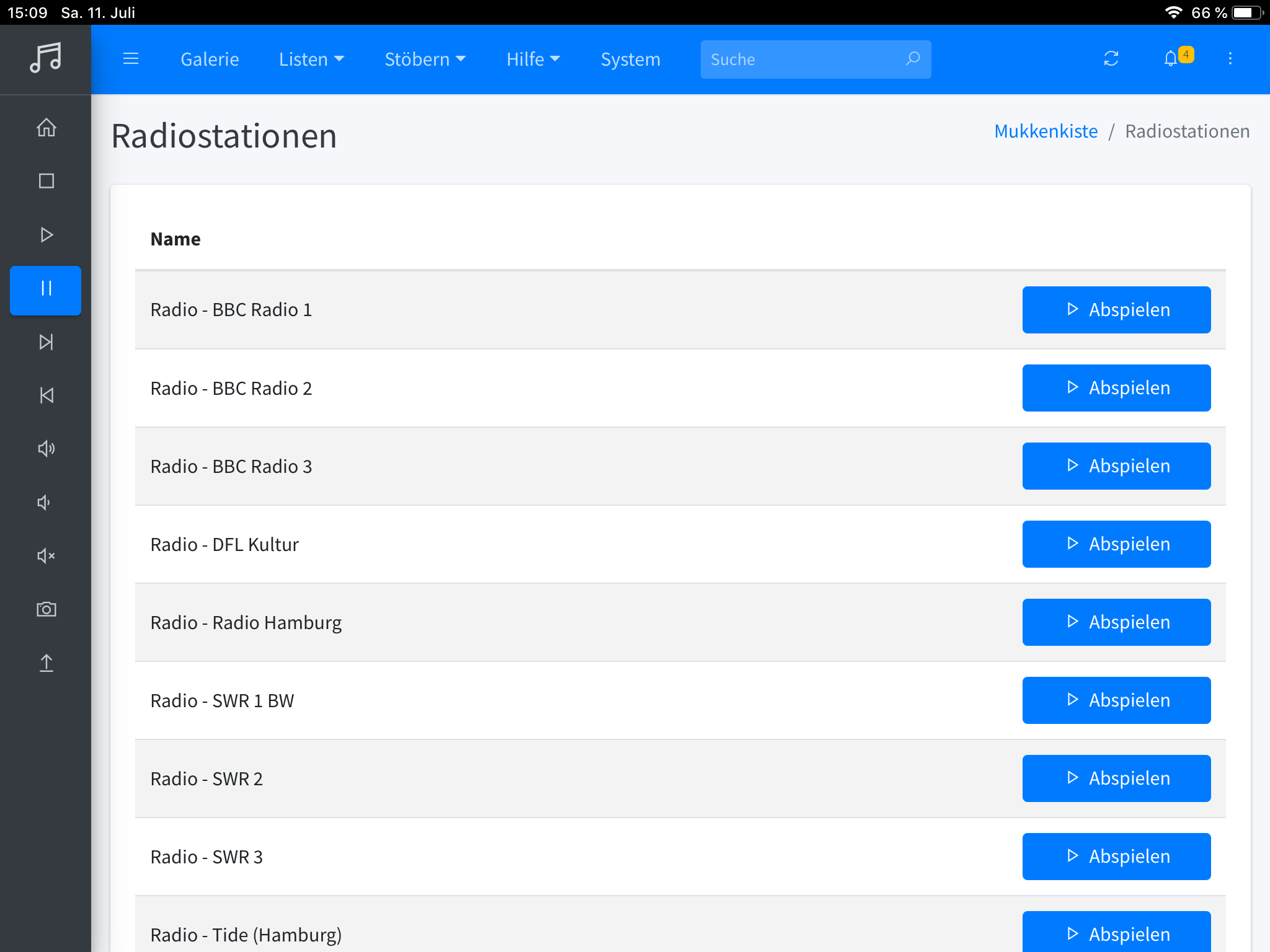
Task: Click the Radiostationen breadcrumb text
Action: tap(1187, 131)
